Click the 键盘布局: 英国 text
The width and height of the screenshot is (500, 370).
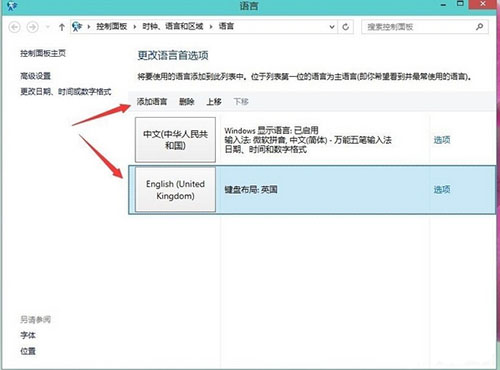[x=251, y=190]
